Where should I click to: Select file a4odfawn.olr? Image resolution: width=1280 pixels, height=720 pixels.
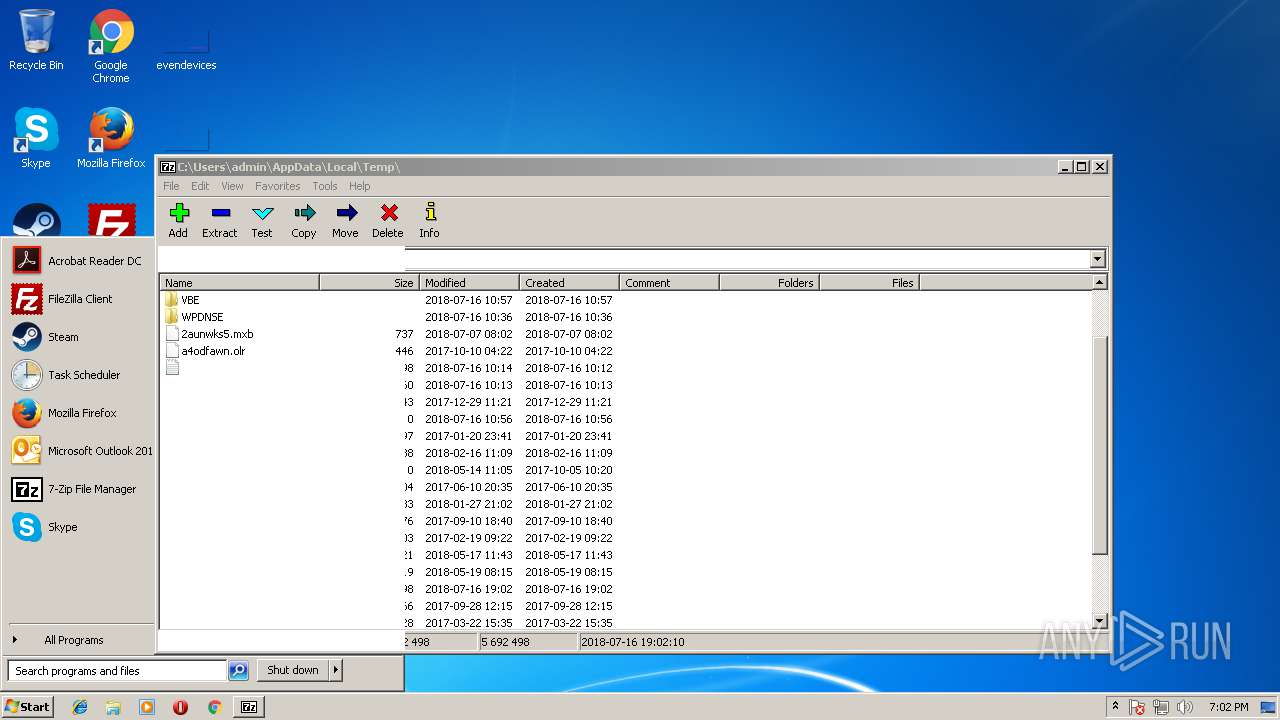tap(213, 351)
